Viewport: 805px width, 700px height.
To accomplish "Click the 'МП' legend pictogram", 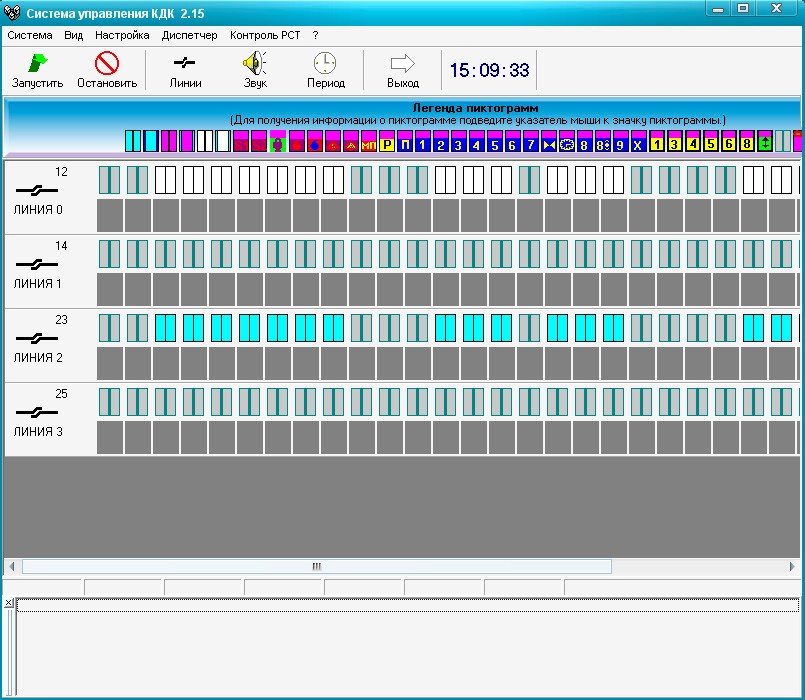I will pos(368,144).
